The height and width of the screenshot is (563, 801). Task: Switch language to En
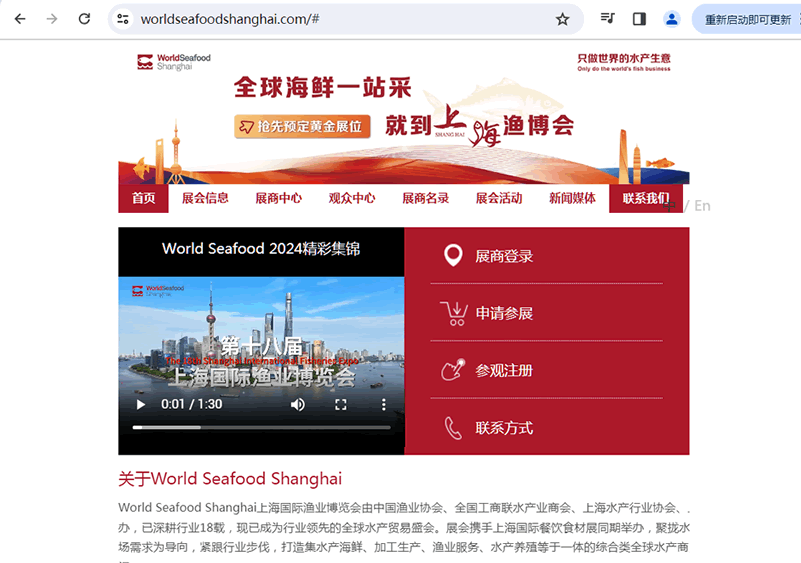click(702, 205)
